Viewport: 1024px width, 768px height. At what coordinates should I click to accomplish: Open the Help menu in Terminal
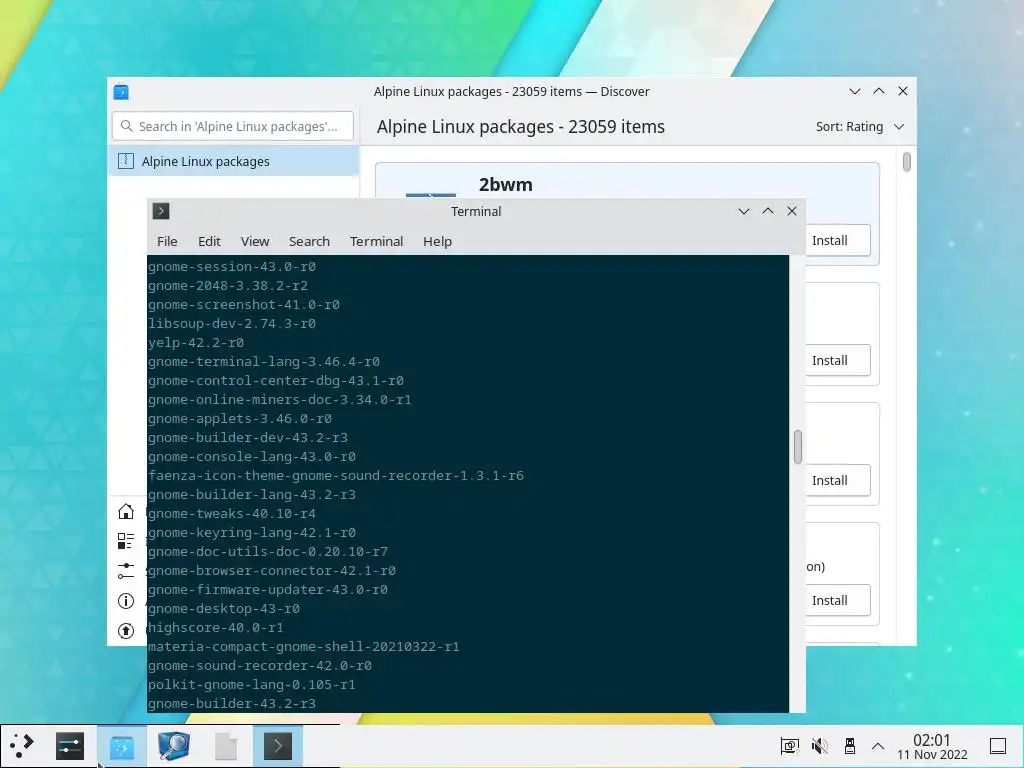tap(438, 241)
